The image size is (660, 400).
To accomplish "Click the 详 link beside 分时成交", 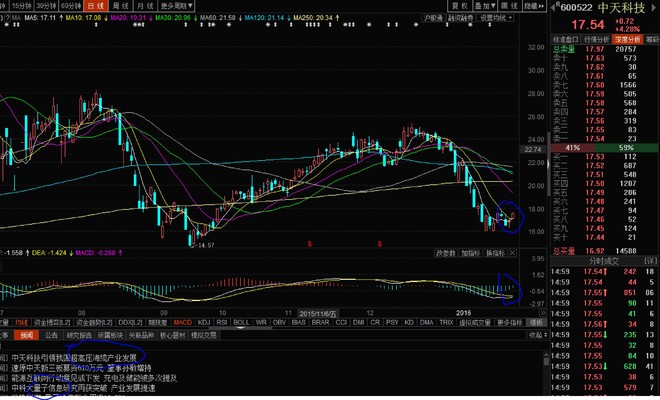I will 650,261.
